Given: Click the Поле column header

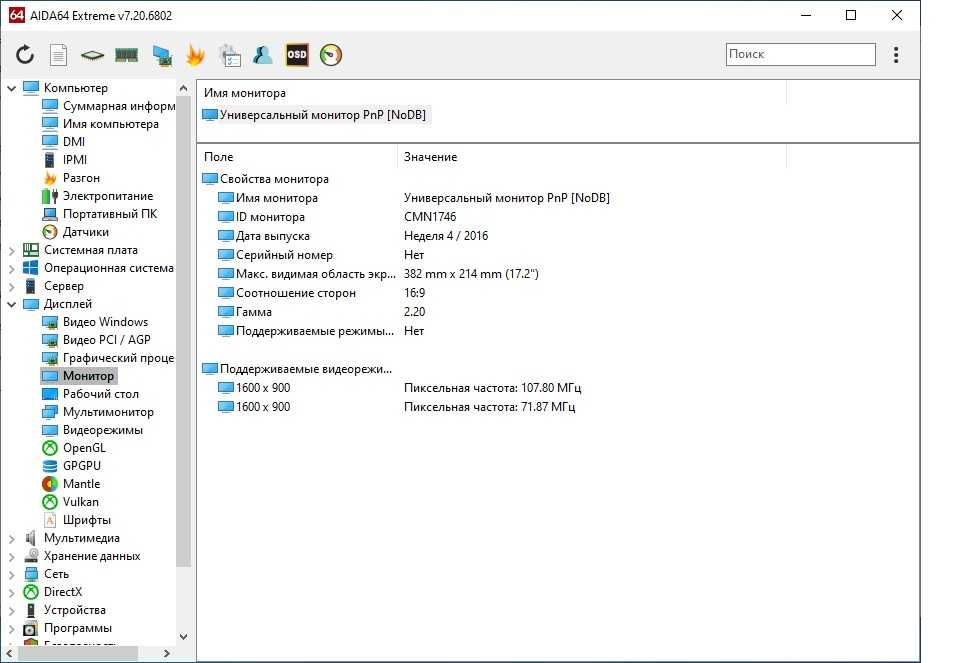Looking at the screenshot, I should coord(219,157).
